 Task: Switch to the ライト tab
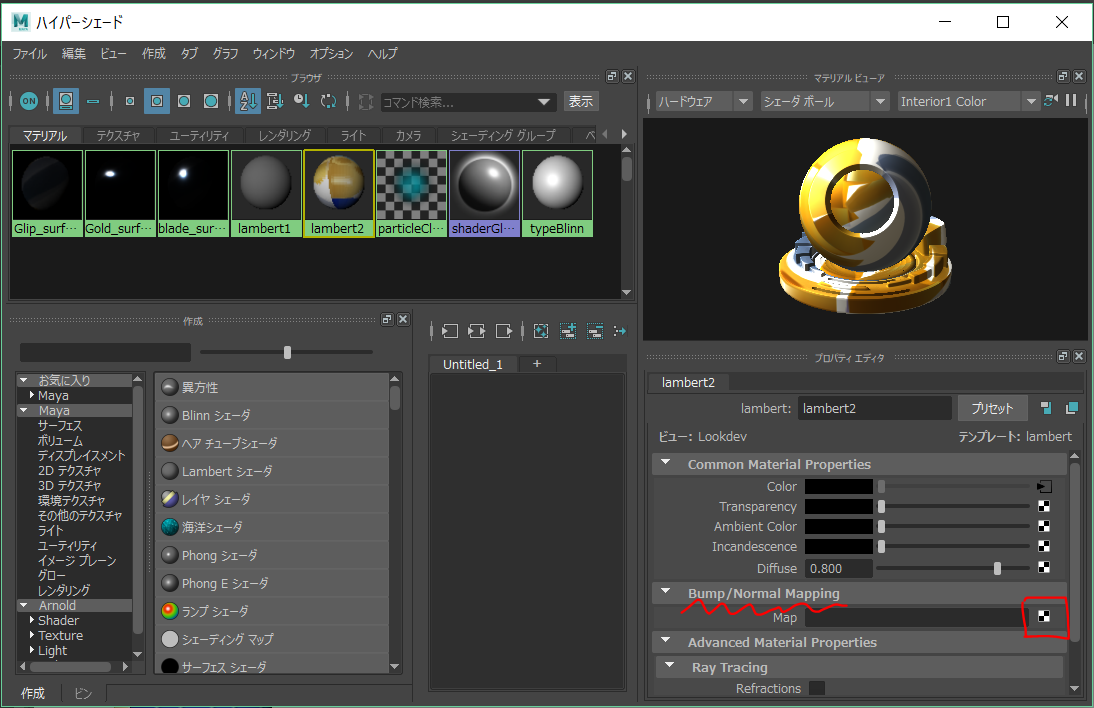[353, 135]
